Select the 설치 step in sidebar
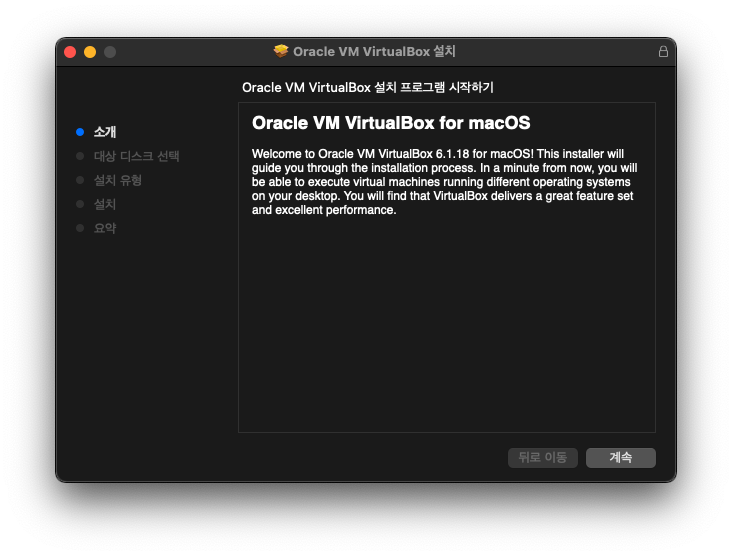This screenshot has width=732, height=556. tap(105, 204)
